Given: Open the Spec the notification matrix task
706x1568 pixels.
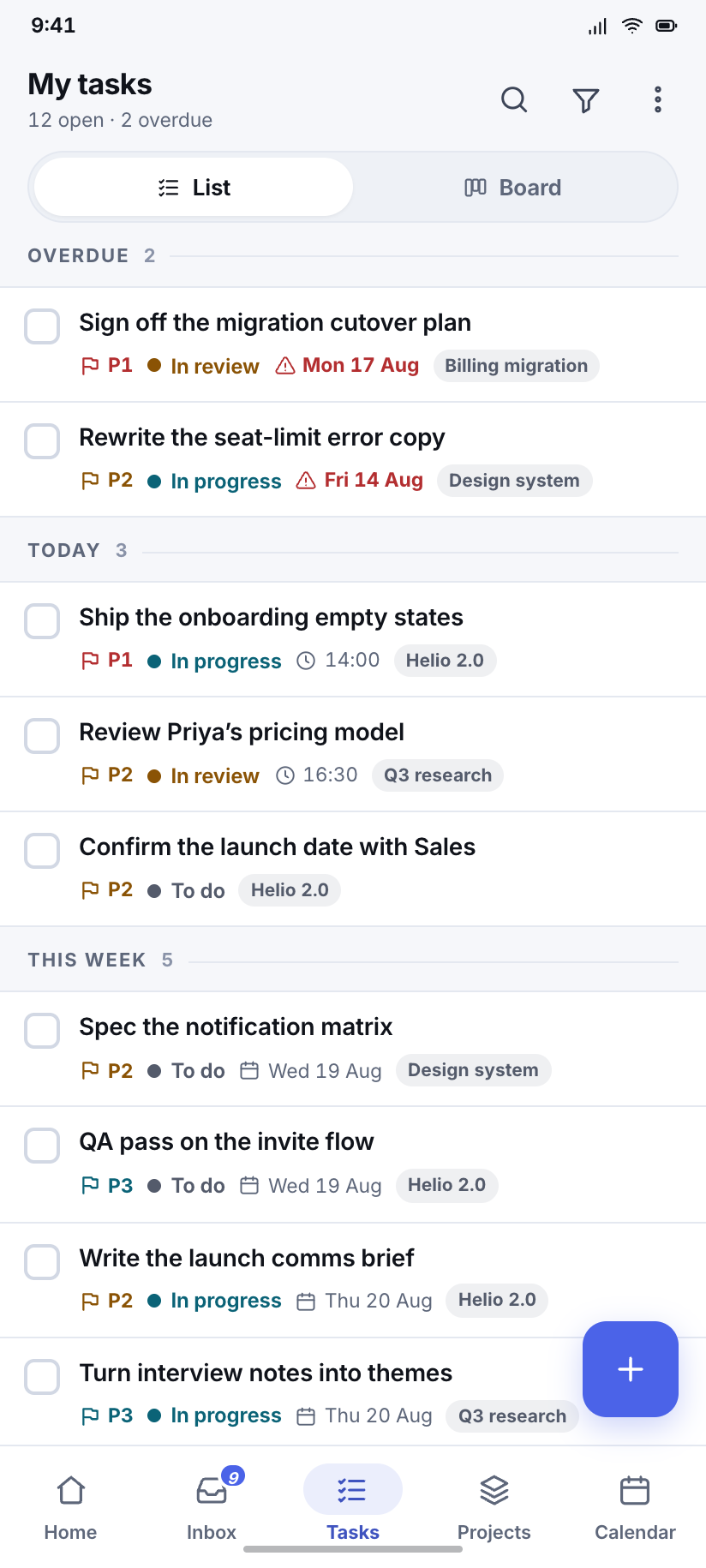Looking at the screenshot, I should 353,1049.
